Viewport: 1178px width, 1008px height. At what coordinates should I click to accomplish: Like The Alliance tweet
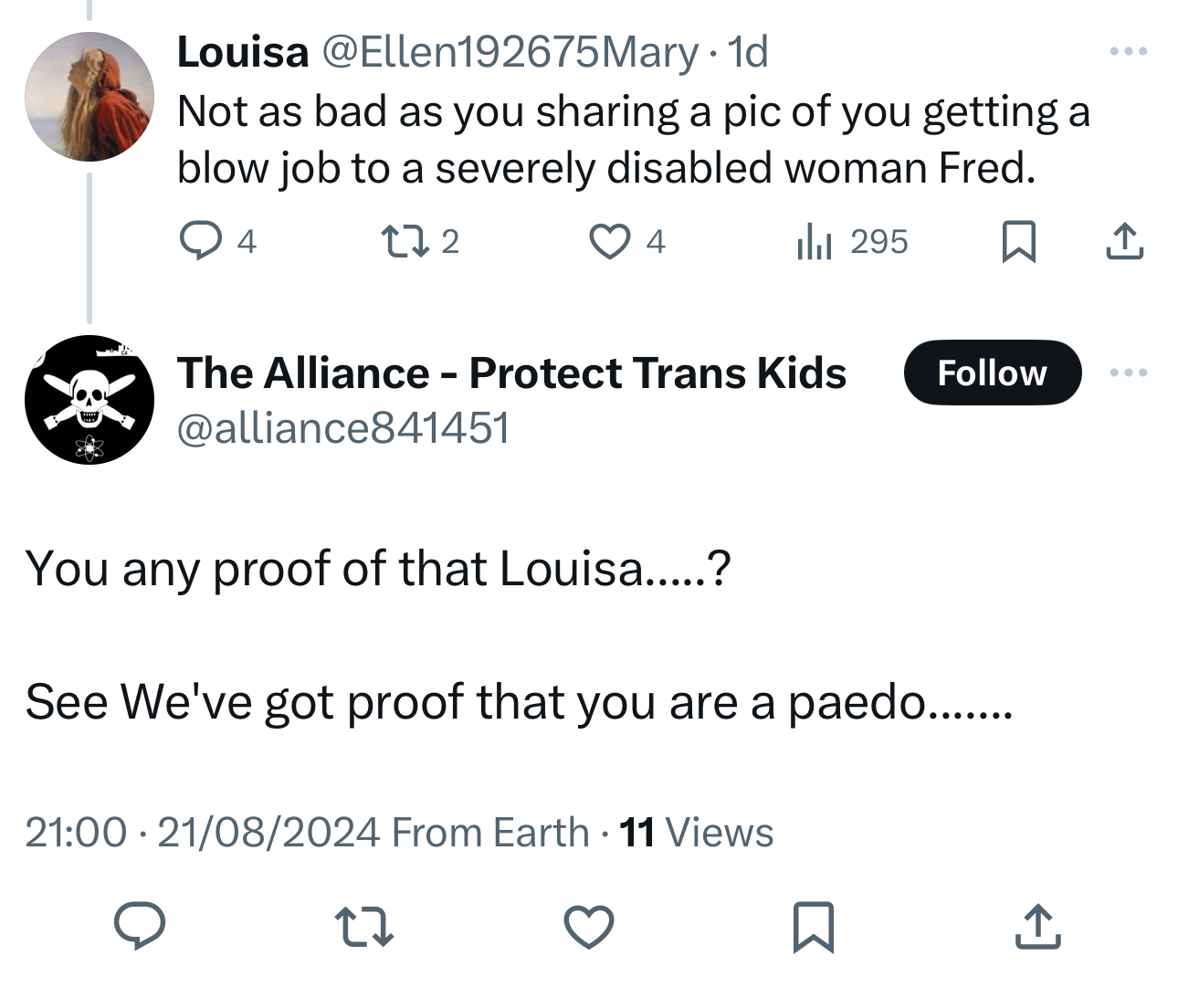click(x=589, y=926)
